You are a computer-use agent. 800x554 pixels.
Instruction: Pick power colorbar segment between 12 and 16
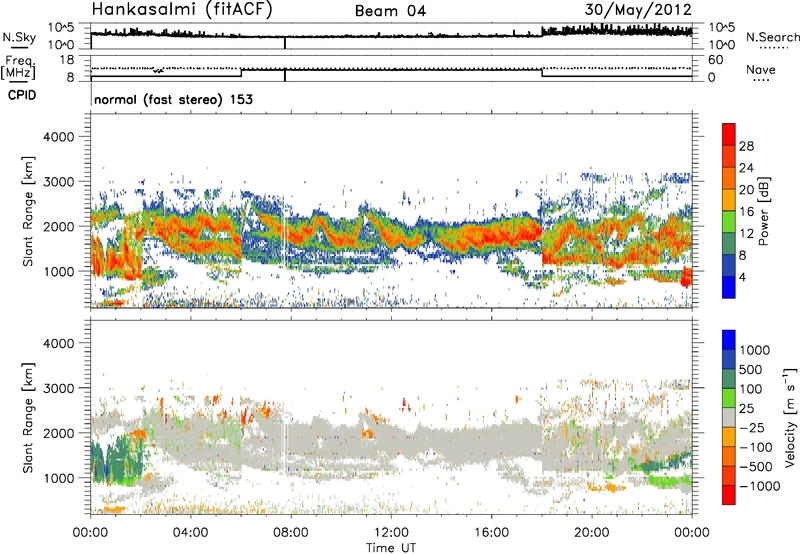[729, 222]
